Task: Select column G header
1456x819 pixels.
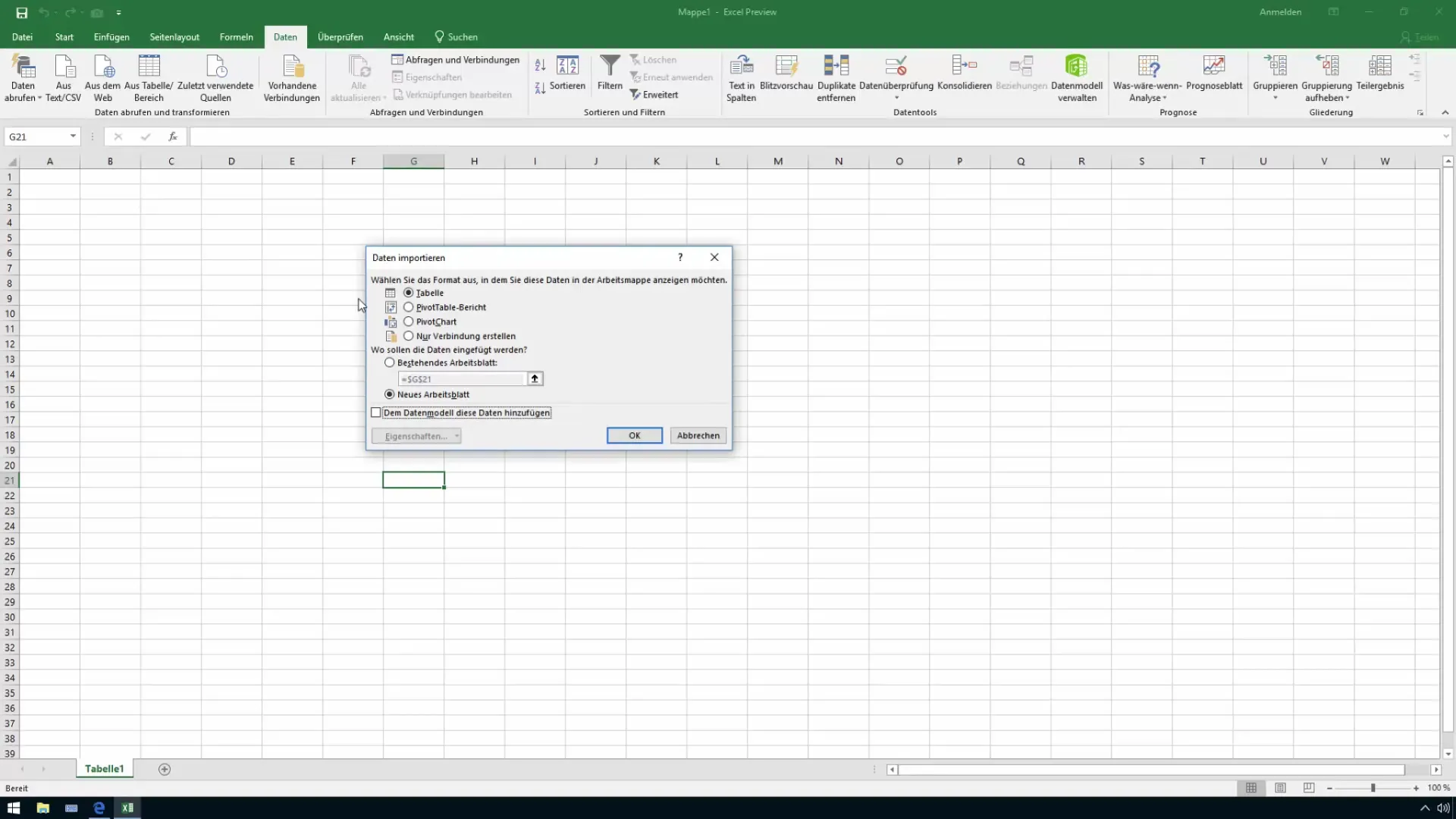Action: pos(414,162)
